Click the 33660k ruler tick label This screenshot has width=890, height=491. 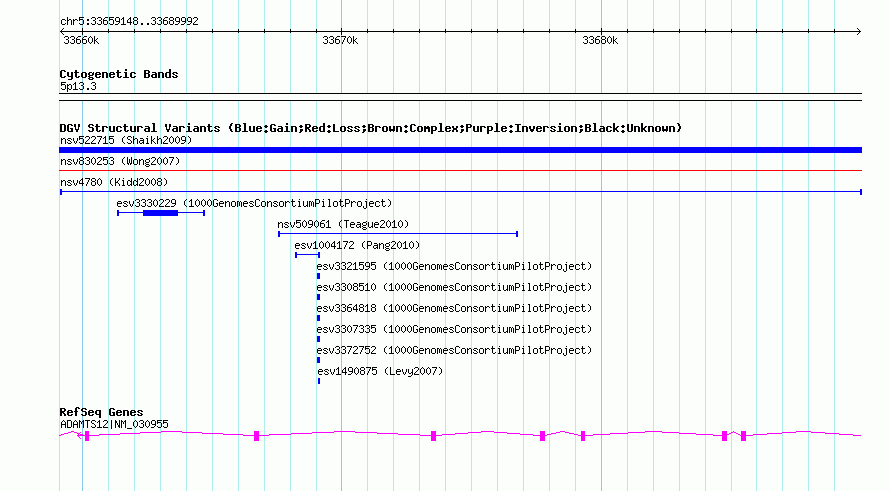(x=81, y=40)
